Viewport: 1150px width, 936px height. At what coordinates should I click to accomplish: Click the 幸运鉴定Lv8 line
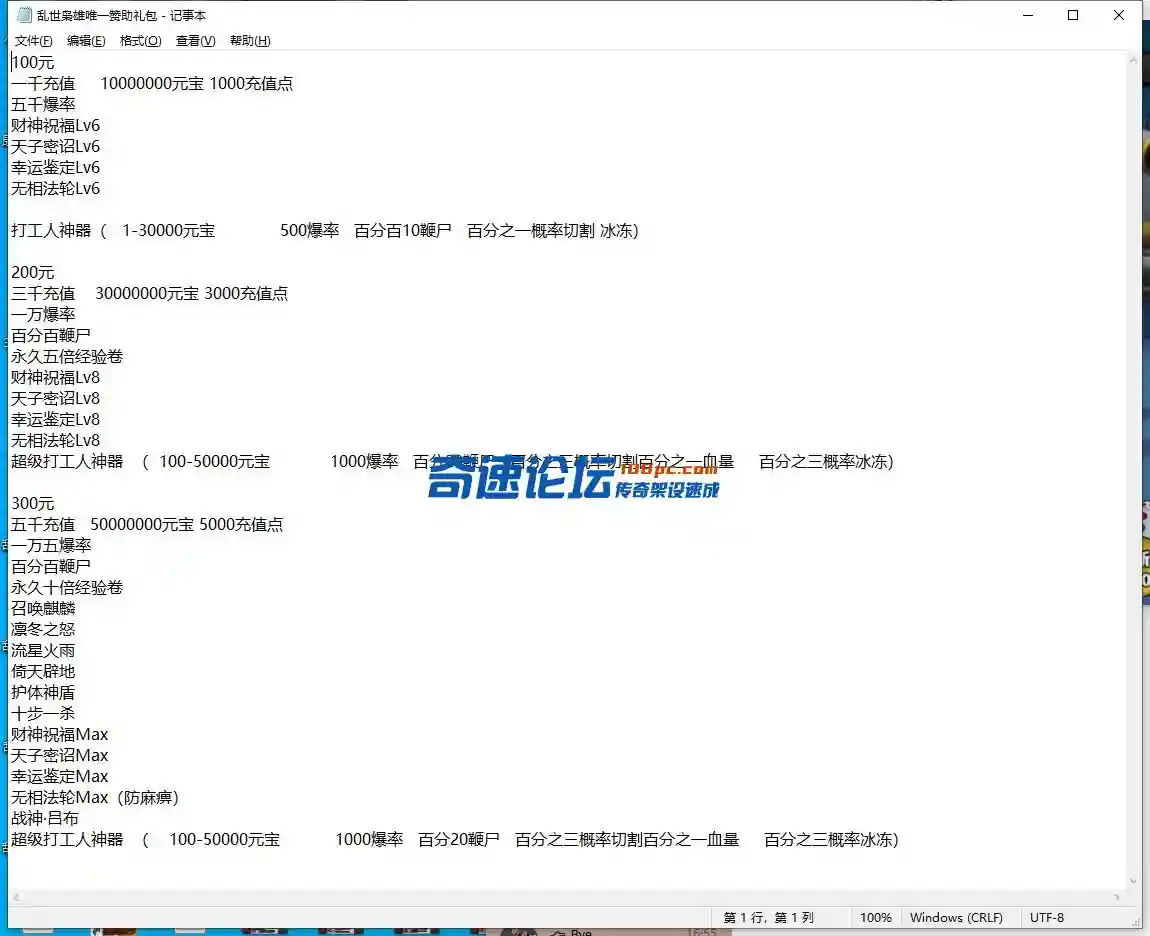(55, 420)
